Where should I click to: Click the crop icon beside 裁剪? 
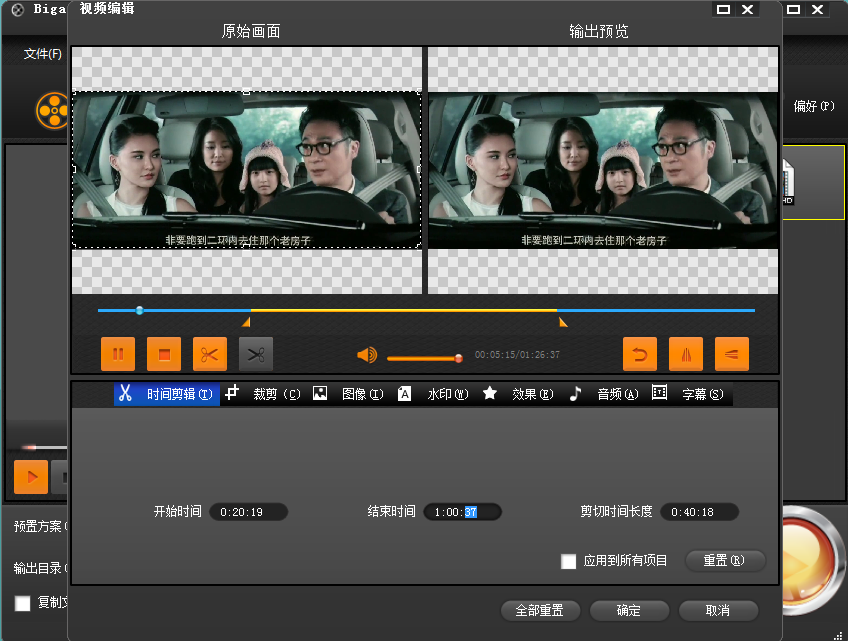click(x=231, y=393)
